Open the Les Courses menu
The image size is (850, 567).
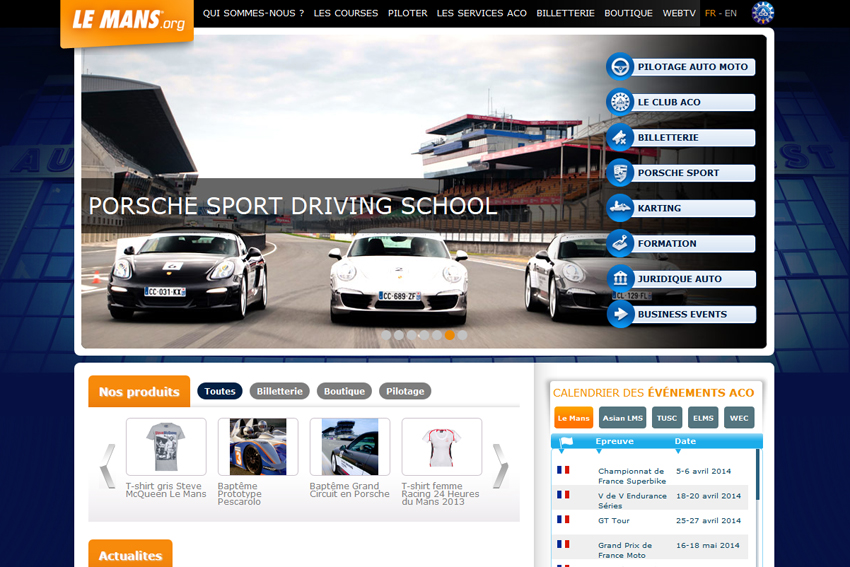(346, 13)
